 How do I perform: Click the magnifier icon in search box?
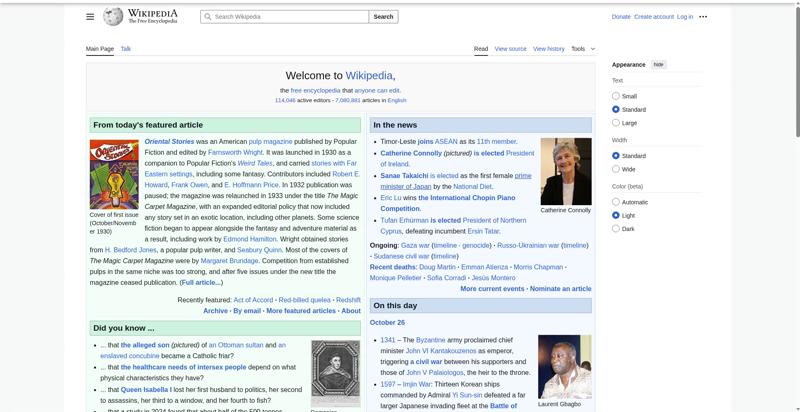click(207, 17)
